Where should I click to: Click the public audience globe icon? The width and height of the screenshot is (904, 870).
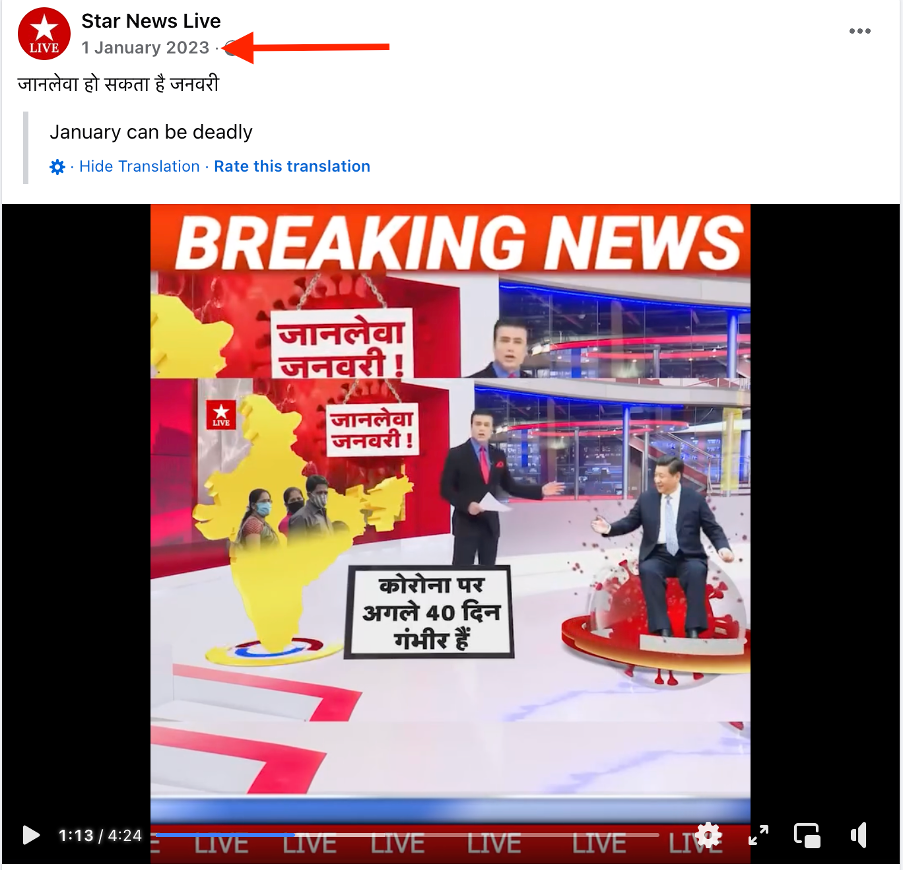pos(230,48)
